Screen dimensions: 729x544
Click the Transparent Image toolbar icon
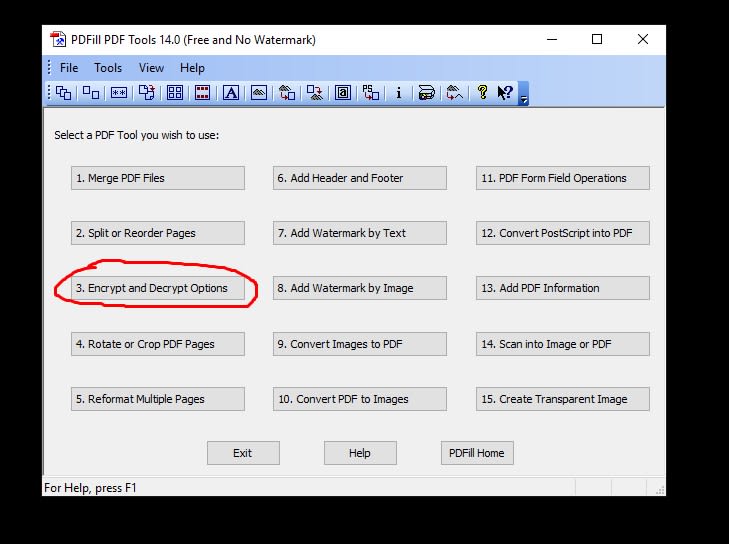click(455, 93)
